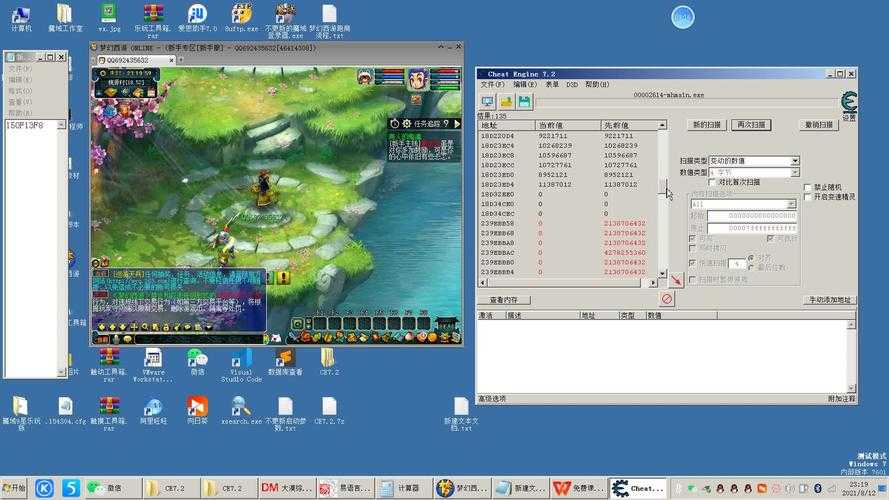Select the address row 18D220D4
This screenshot has height=500, width=889.
568,136
